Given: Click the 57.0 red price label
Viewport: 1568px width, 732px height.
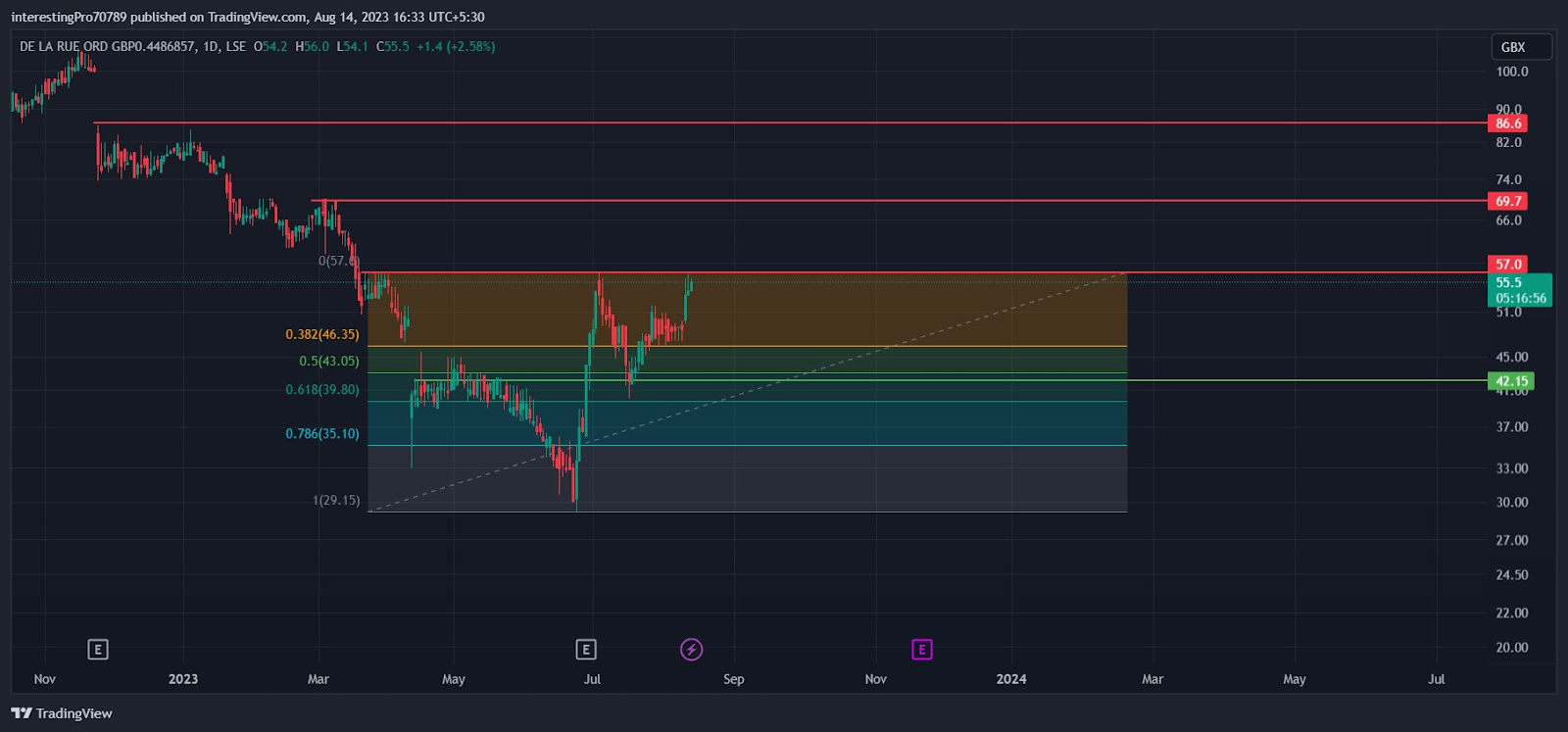Looking at the screenshot, I should 1507,265.
